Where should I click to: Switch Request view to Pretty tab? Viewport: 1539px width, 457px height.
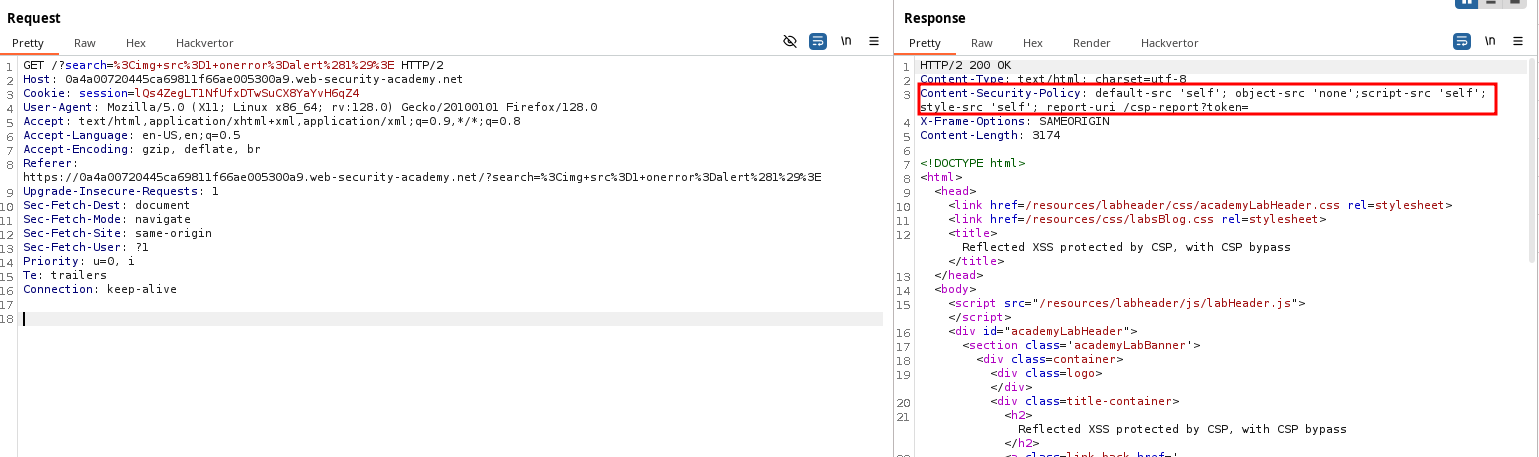click(28, 43)
